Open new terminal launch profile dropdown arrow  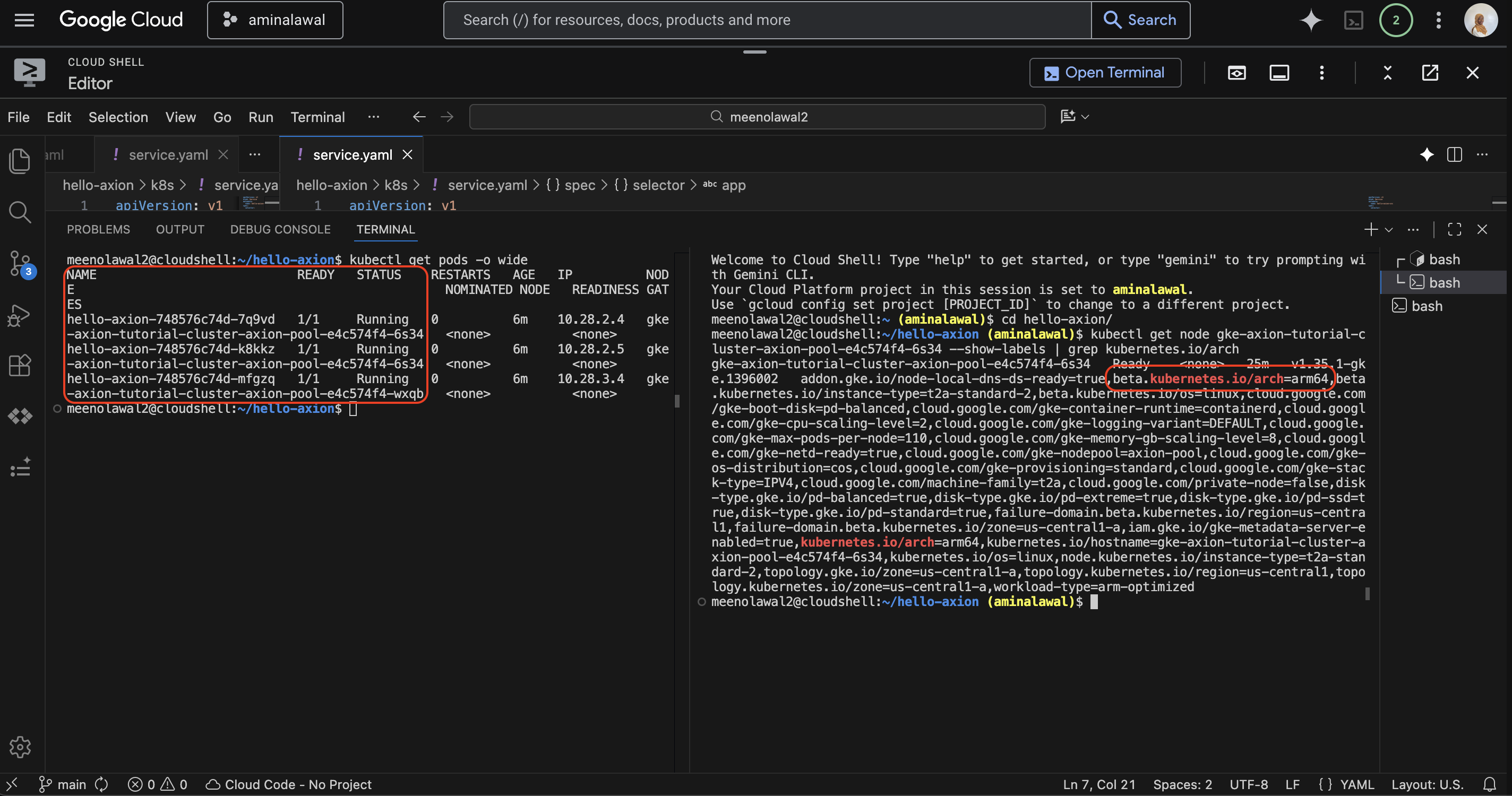coord(1388,230)
